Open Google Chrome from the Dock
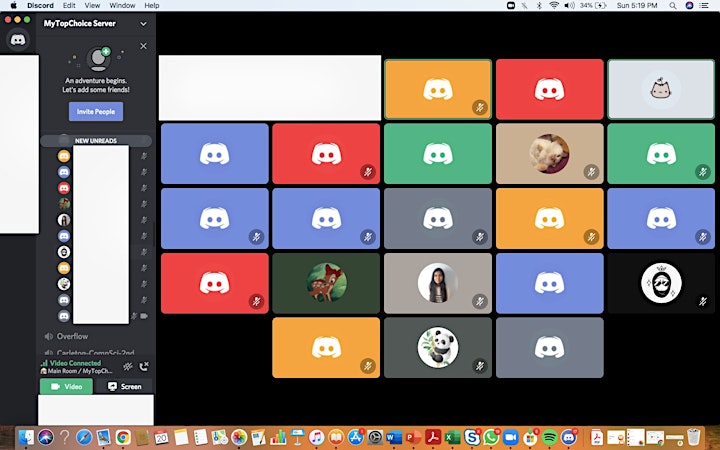 click(x=123, y=437)
